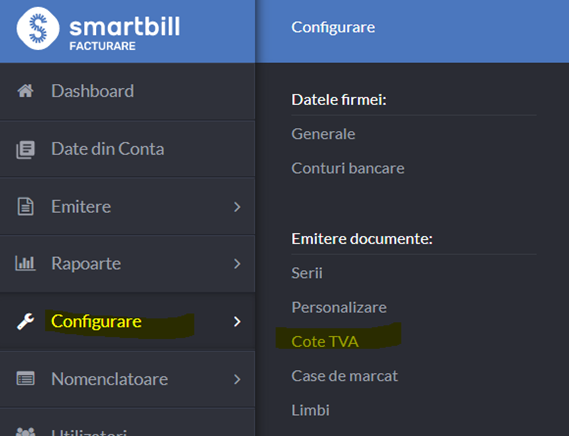The width and height of the screenshot is (569, 436).
Task: Click the Configurare wrench icon
Action: 25,322
